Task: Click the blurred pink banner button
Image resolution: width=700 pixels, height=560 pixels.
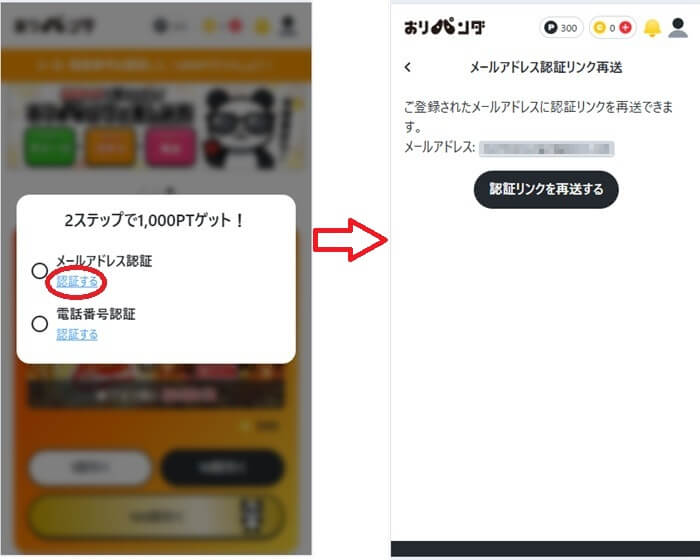Action: click(x=170, y=147)
